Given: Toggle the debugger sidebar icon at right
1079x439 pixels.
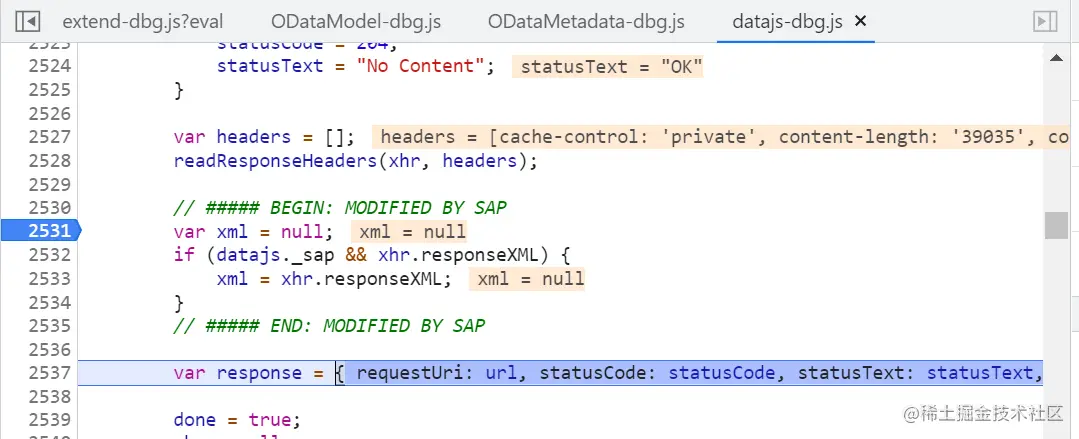Looking at the screenshot, I should click(x=1045, y=21).
